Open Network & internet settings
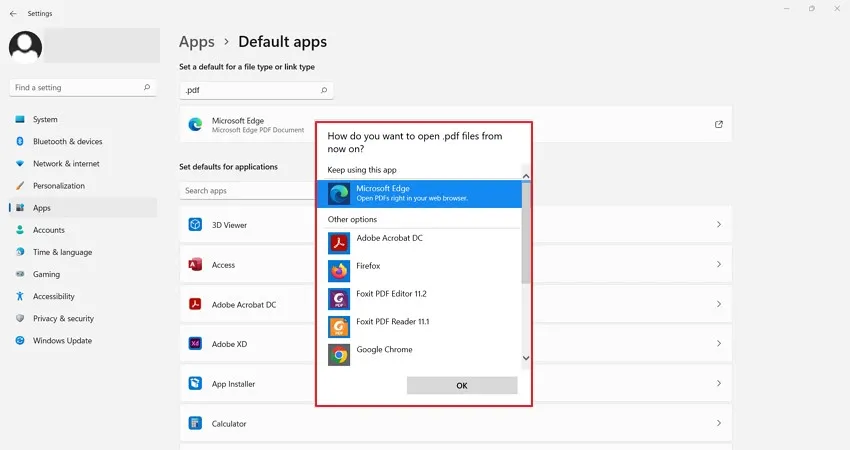 pos(83,164)
